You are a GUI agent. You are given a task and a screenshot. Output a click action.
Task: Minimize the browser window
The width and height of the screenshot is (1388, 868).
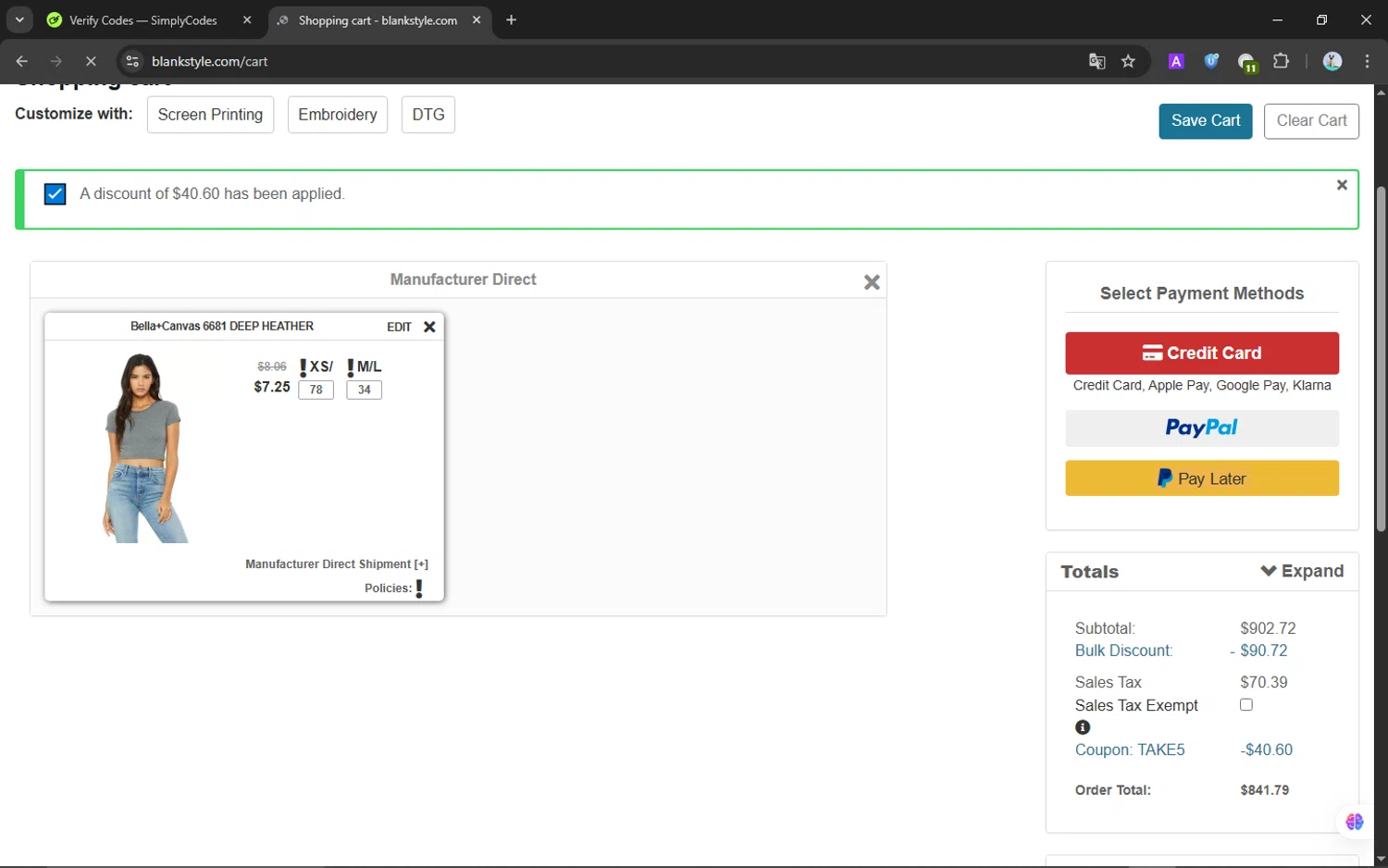point(1277,19)
